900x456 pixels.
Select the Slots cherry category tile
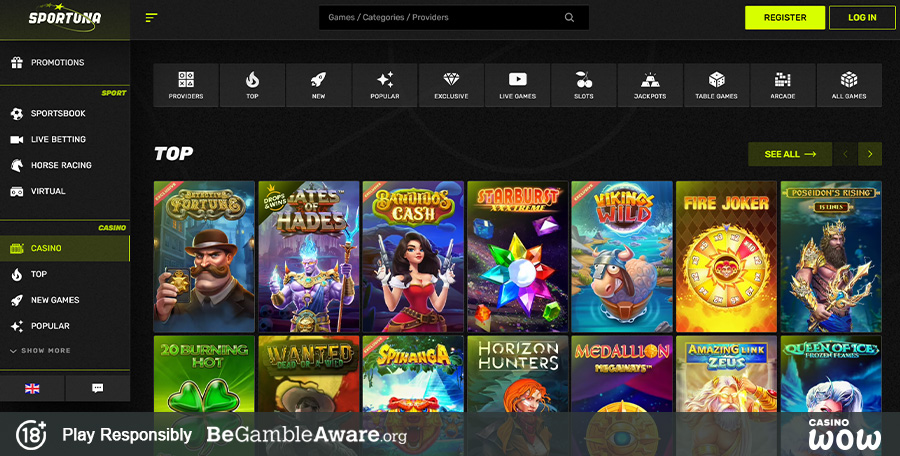584,85
